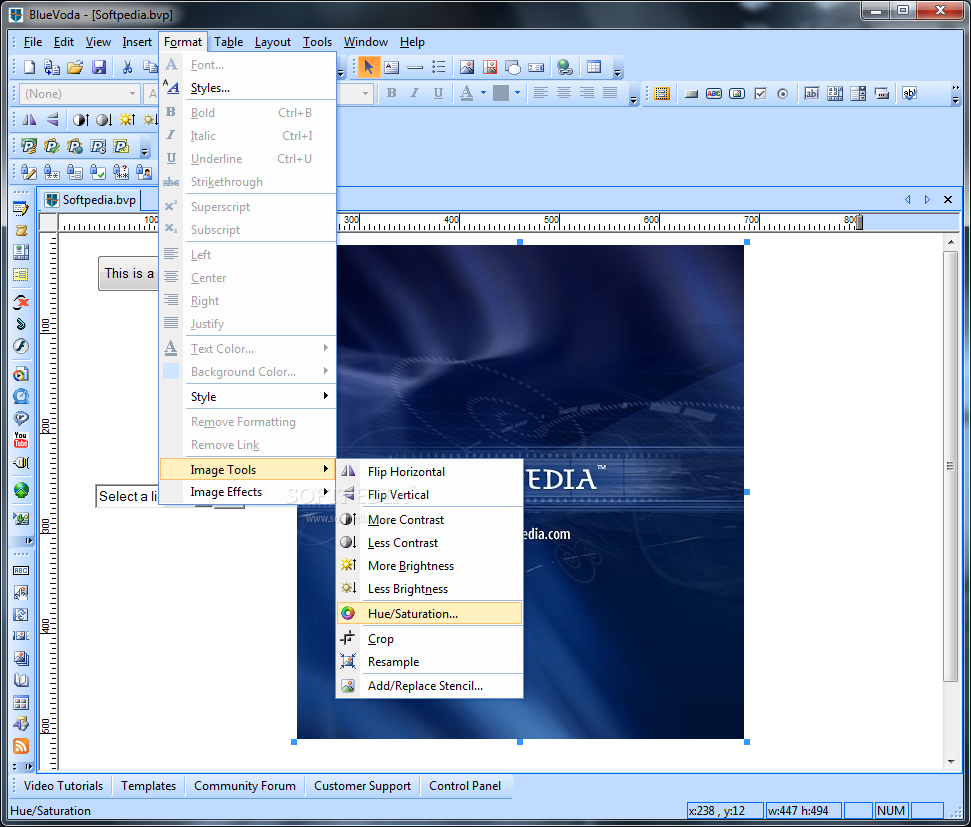Click the text color A swatch button
The width and height of the screenshot is (971, 827).
tap(467, 94)
